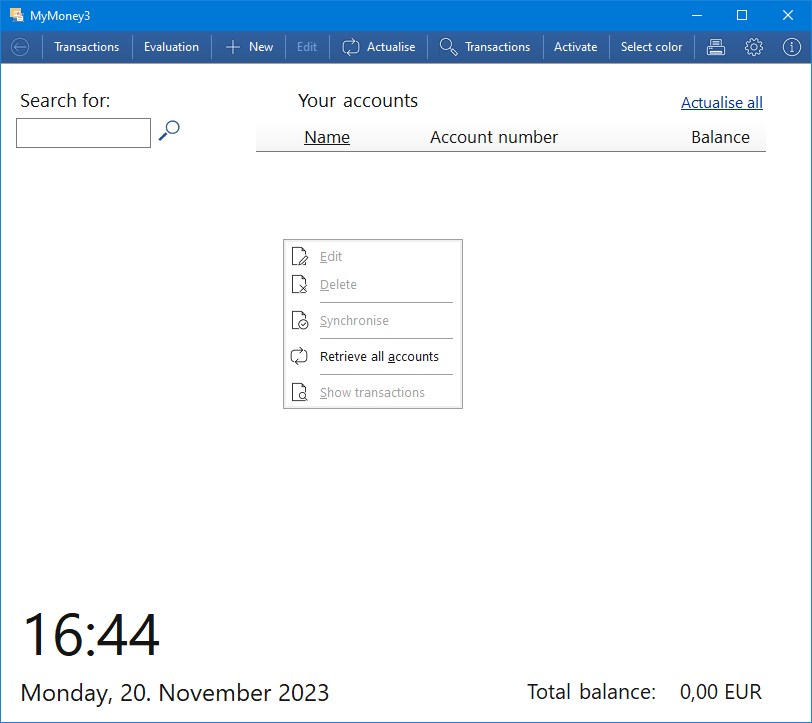Click the Synchronise icon in context menu
812x723 pixels.
coord(300,320)
